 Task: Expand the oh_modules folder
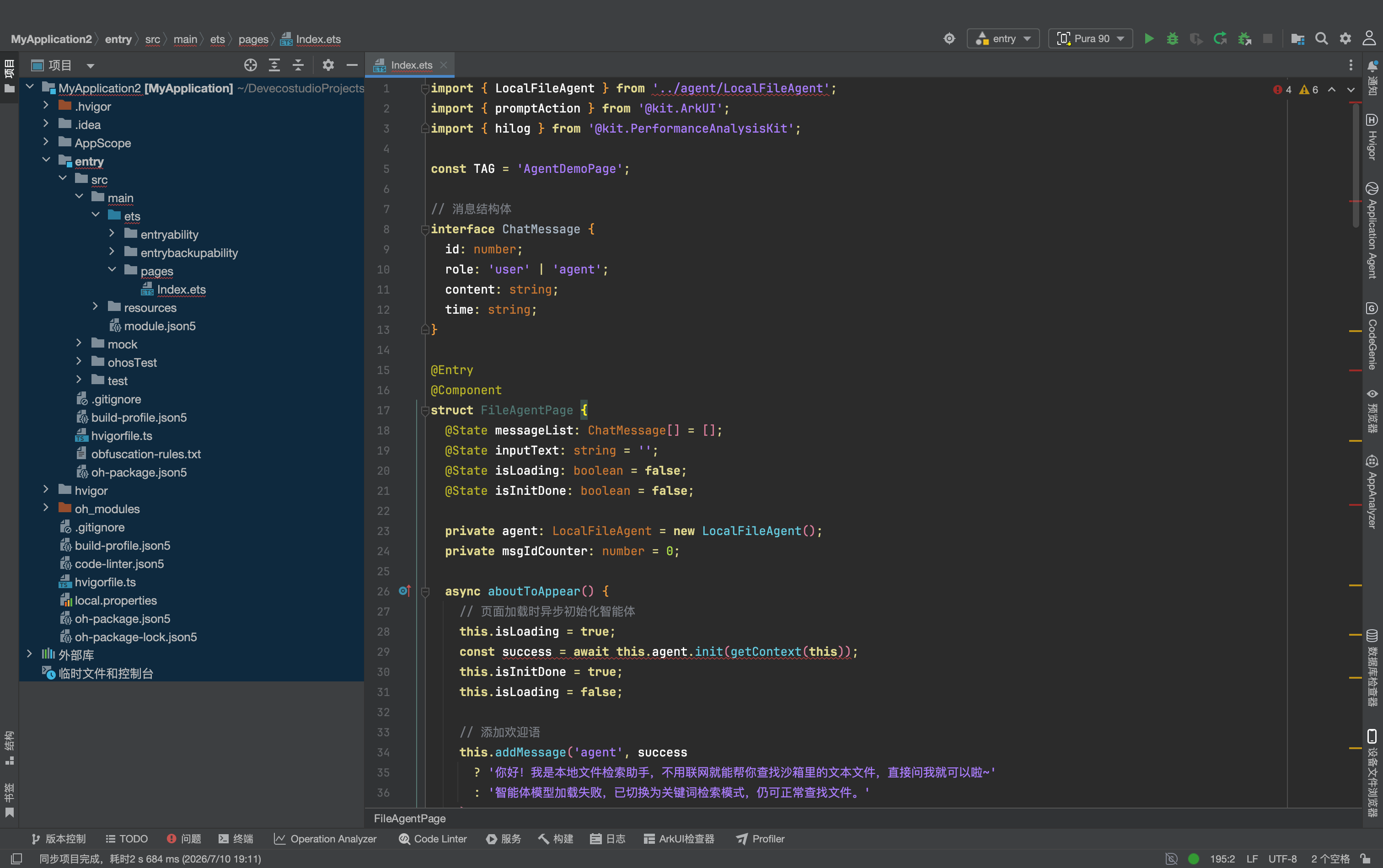click(x=46, y=508)
